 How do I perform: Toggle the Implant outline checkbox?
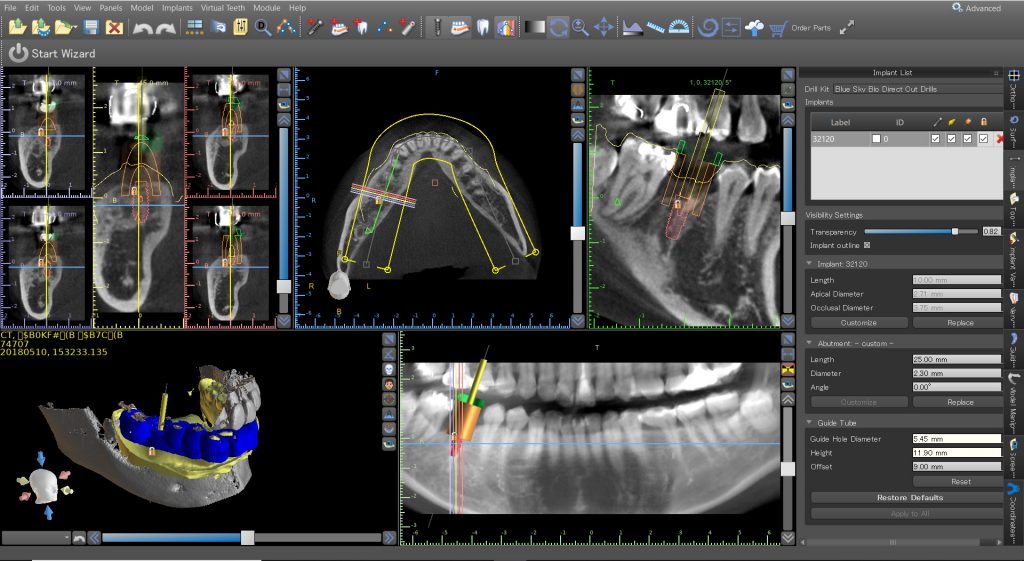866,244
